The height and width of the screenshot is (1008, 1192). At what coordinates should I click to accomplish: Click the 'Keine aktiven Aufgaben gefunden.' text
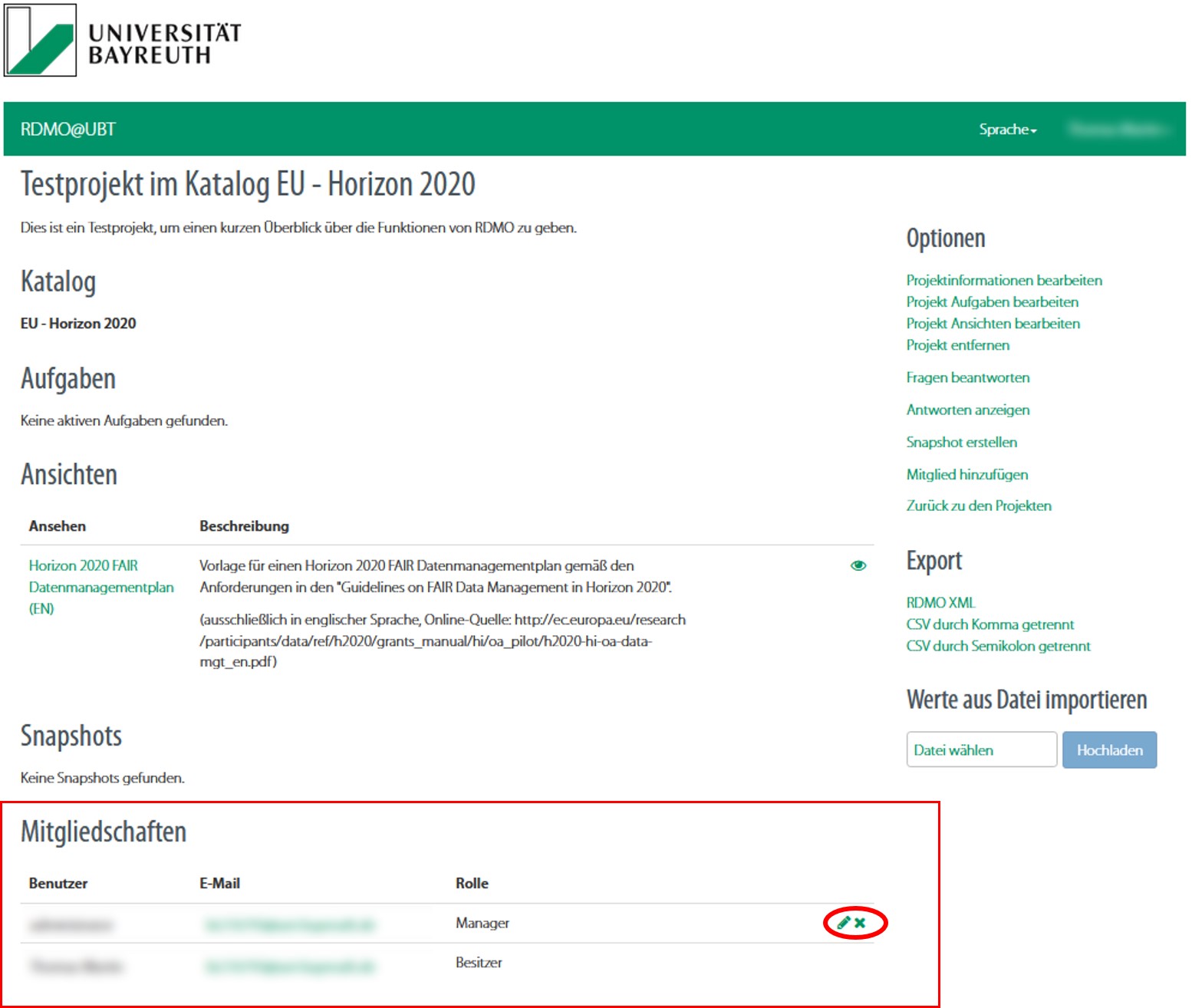coord(123,420)
